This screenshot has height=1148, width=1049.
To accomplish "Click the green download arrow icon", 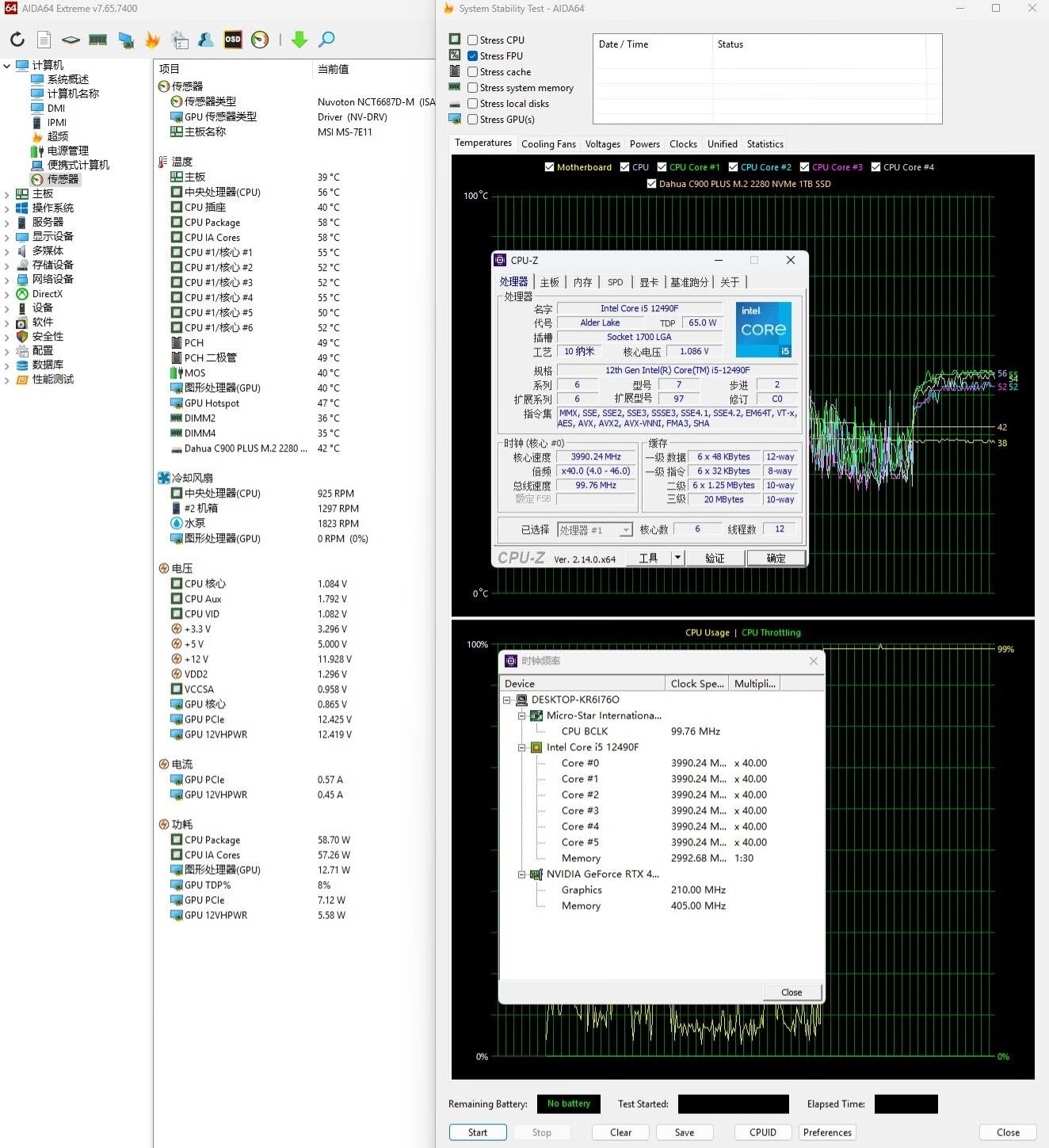I will coord(299,40).
